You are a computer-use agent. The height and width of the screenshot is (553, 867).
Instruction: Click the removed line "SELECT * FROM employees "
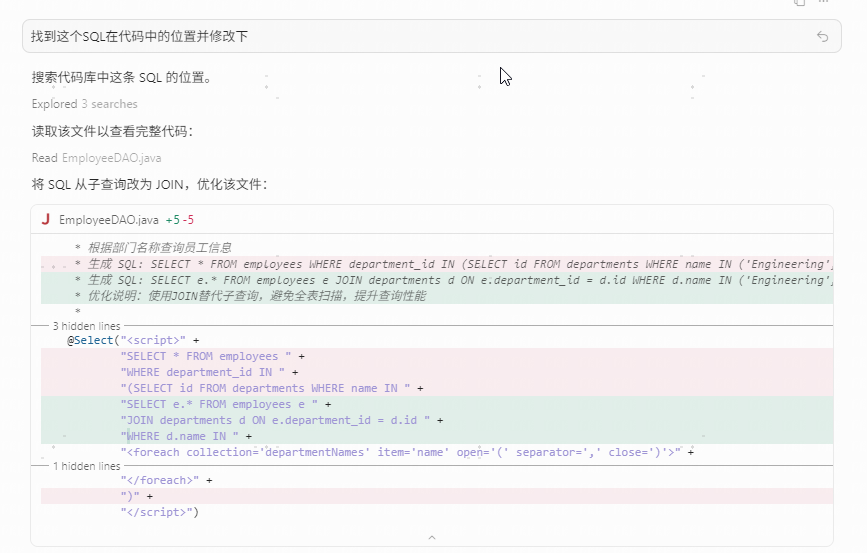pyautogui.click(x=437, y=356)
